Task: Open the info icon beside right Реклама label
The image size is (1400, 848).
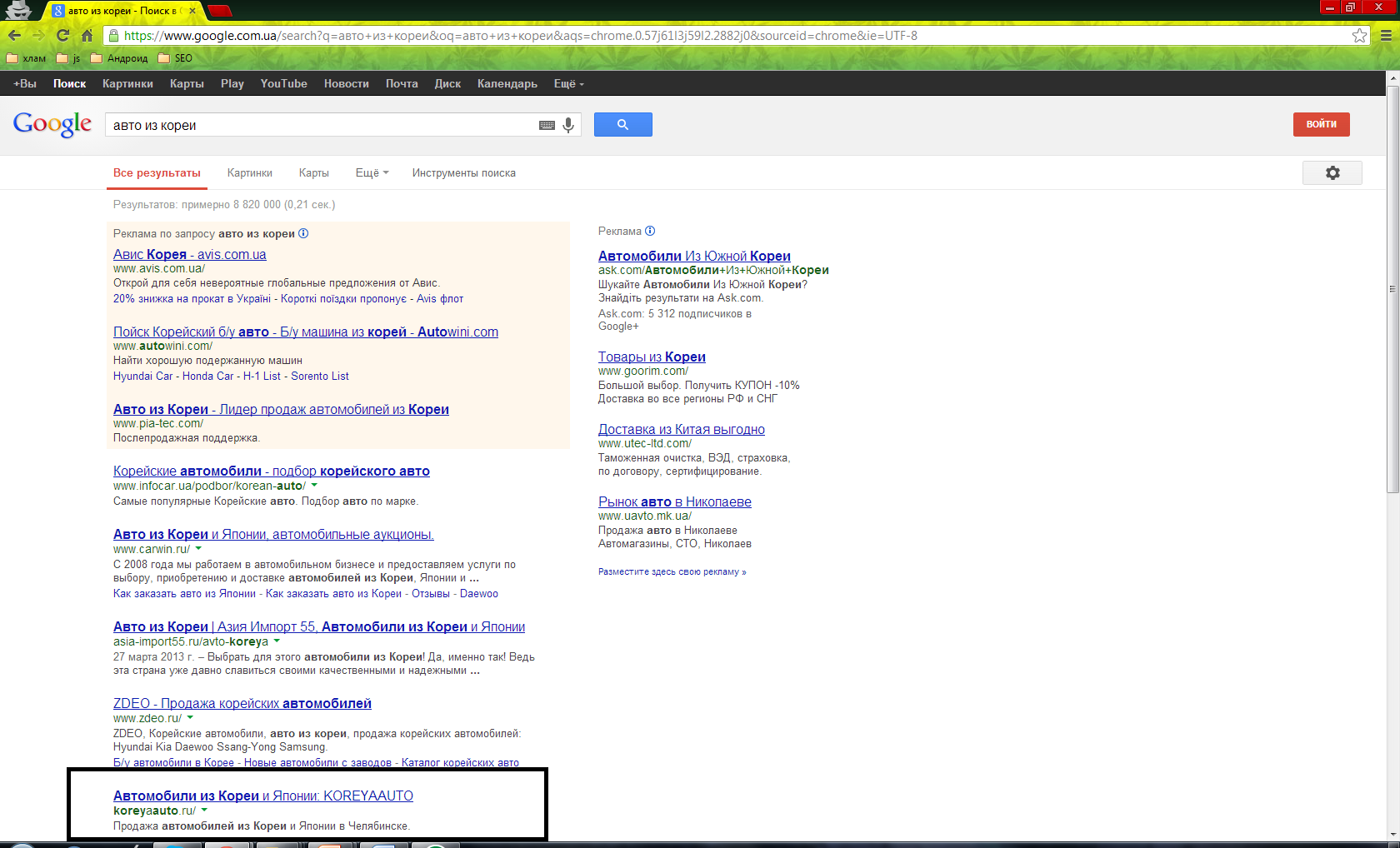Action: tap(650, 231)
